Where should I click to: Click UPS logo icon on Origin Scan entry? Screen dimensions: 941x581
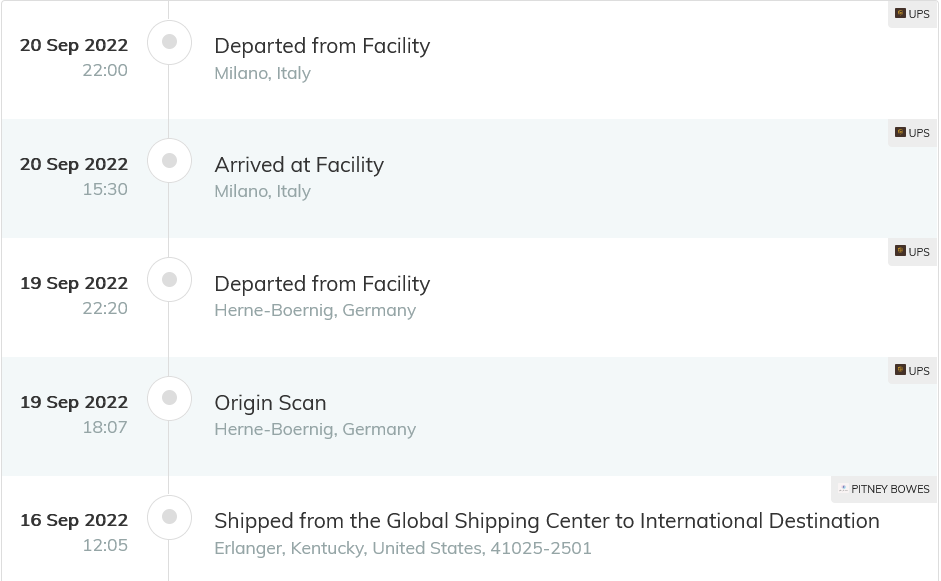click(x=900, y=370)
